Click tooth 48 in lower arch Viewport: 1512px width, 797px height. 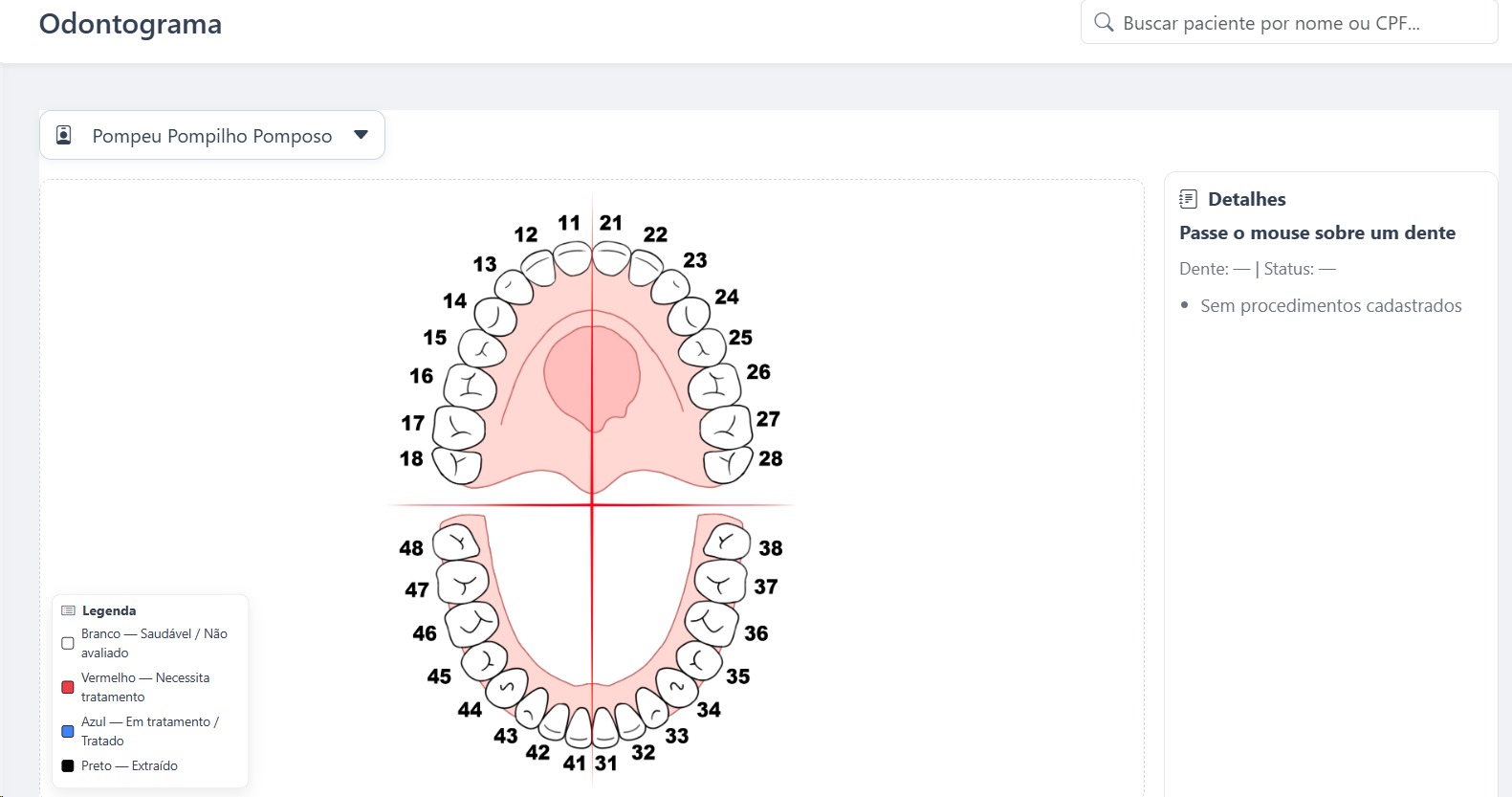[456, 542]
